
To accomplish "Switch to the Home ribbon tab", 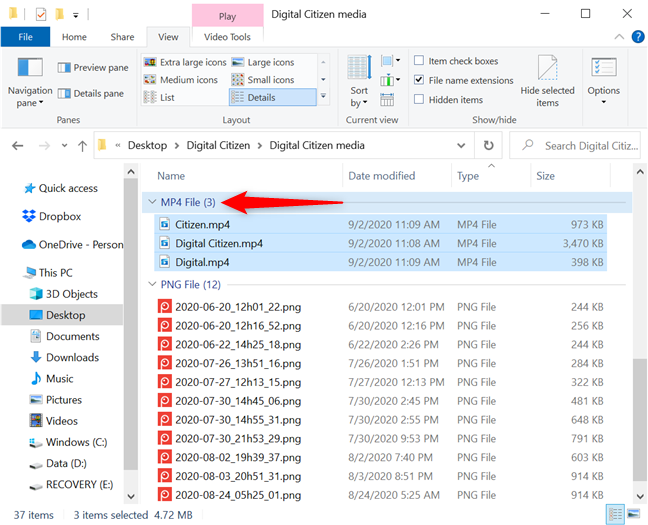I will coord(74,37).
